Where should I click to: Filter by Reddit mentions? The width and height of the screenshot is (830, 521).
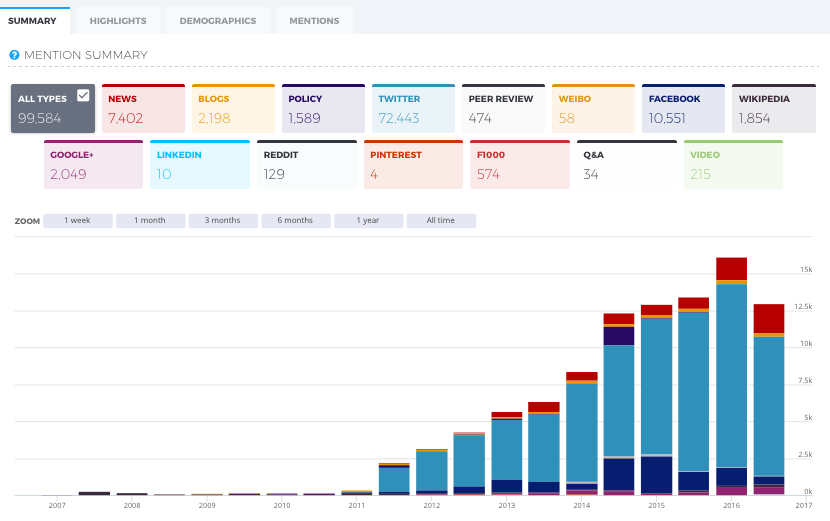(x=307, y=165)
